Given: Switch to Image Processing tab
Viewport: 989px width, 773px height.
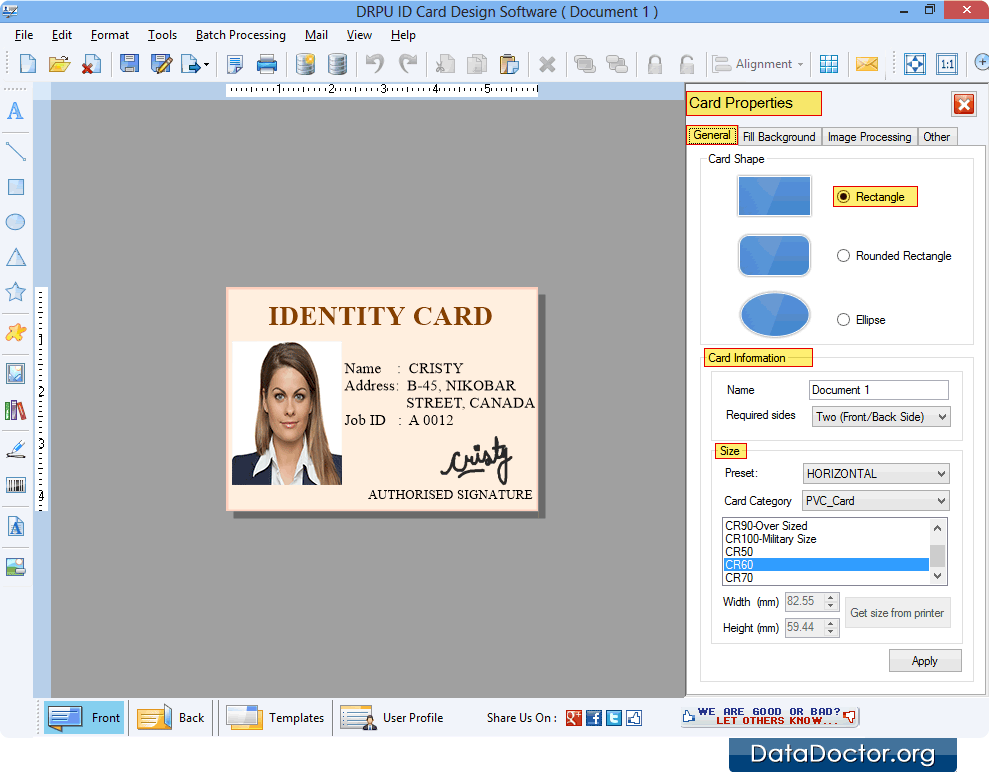Looking at the screenshot, I should pyautogui.click(x=869, y=137).
